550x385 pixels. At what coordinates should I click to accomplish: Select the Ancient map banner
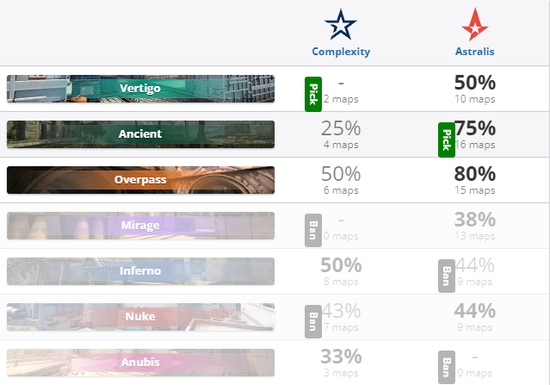click(x=141, y=134)
